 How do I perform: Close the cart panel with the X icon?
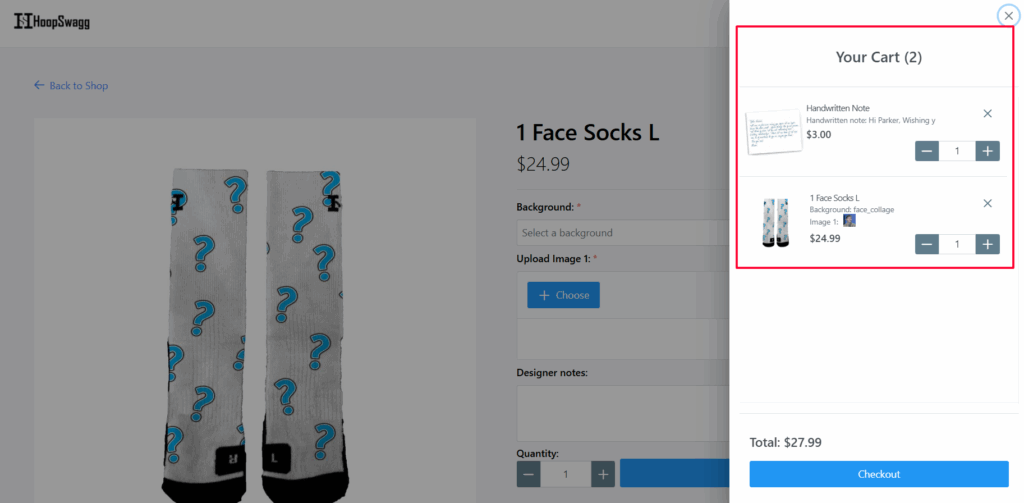(x=1008, y=15)
